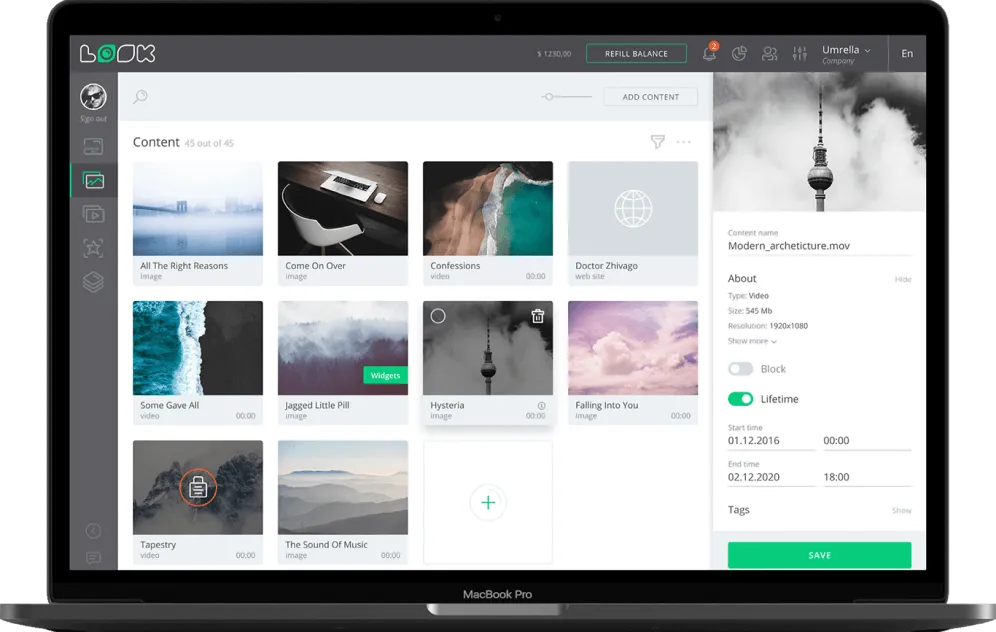The width and height of the screenshot is (996, 632).
Task: Show the Tags section
Action: point(901,511)
